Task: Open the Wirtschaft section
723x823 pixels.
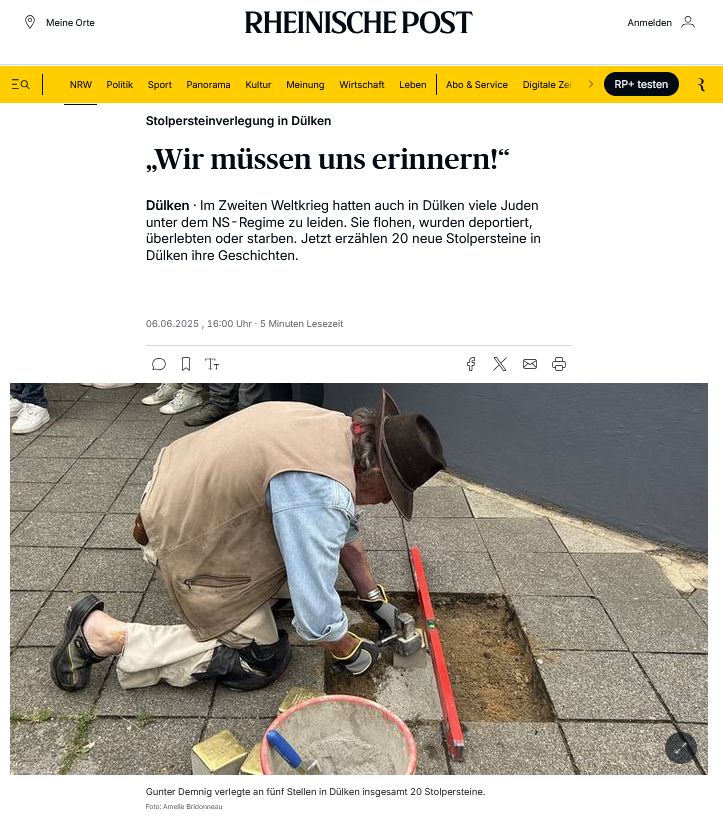Action: (x=362, y=85)
